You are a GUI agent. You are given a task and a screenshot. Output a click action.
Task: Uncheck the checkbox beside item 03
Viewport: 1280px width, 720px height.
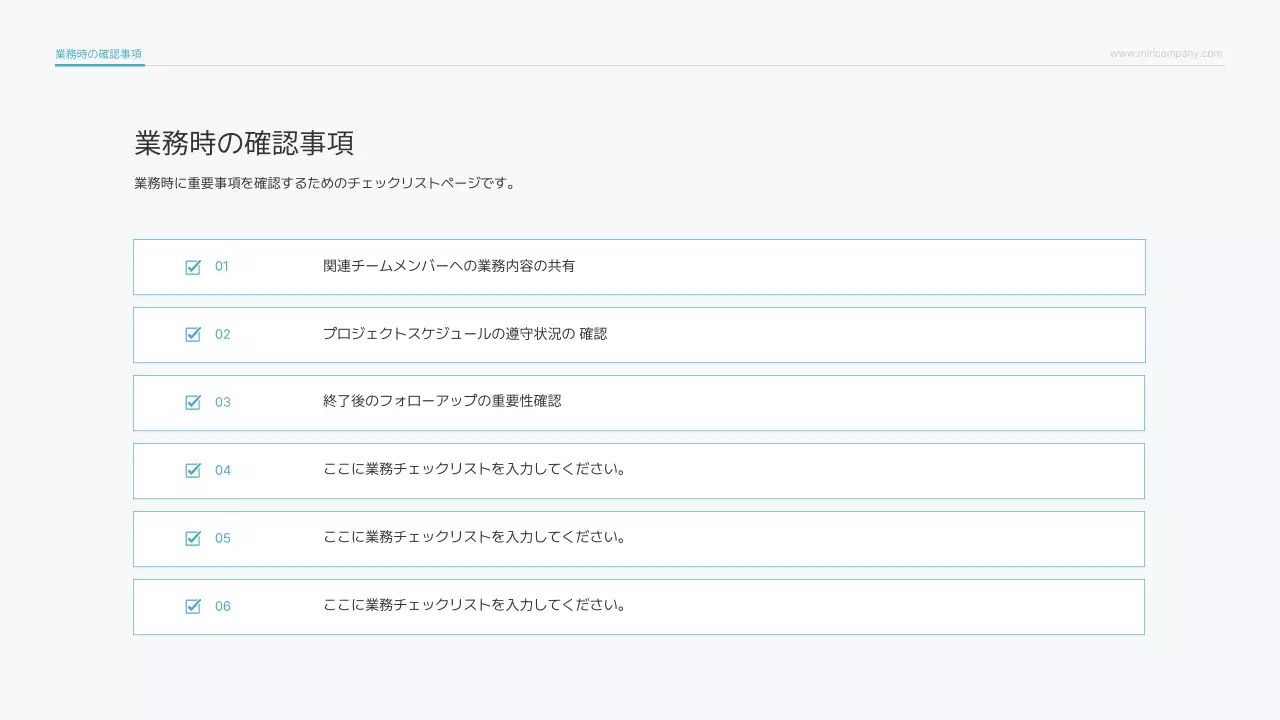[193, 402]
